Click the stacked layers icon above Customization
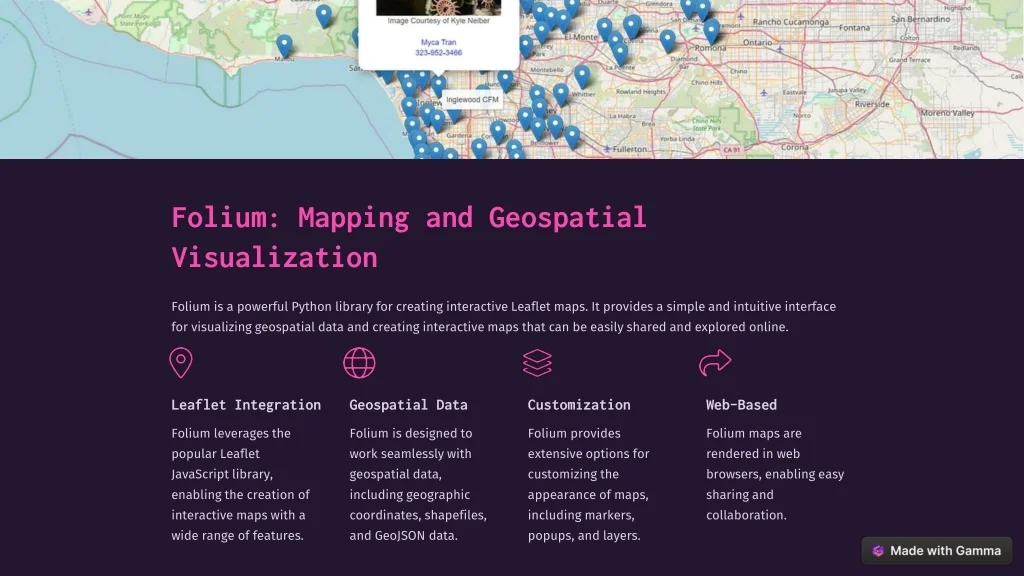The width and height of the screenshot is (1024, 576). tap(537, 363)
